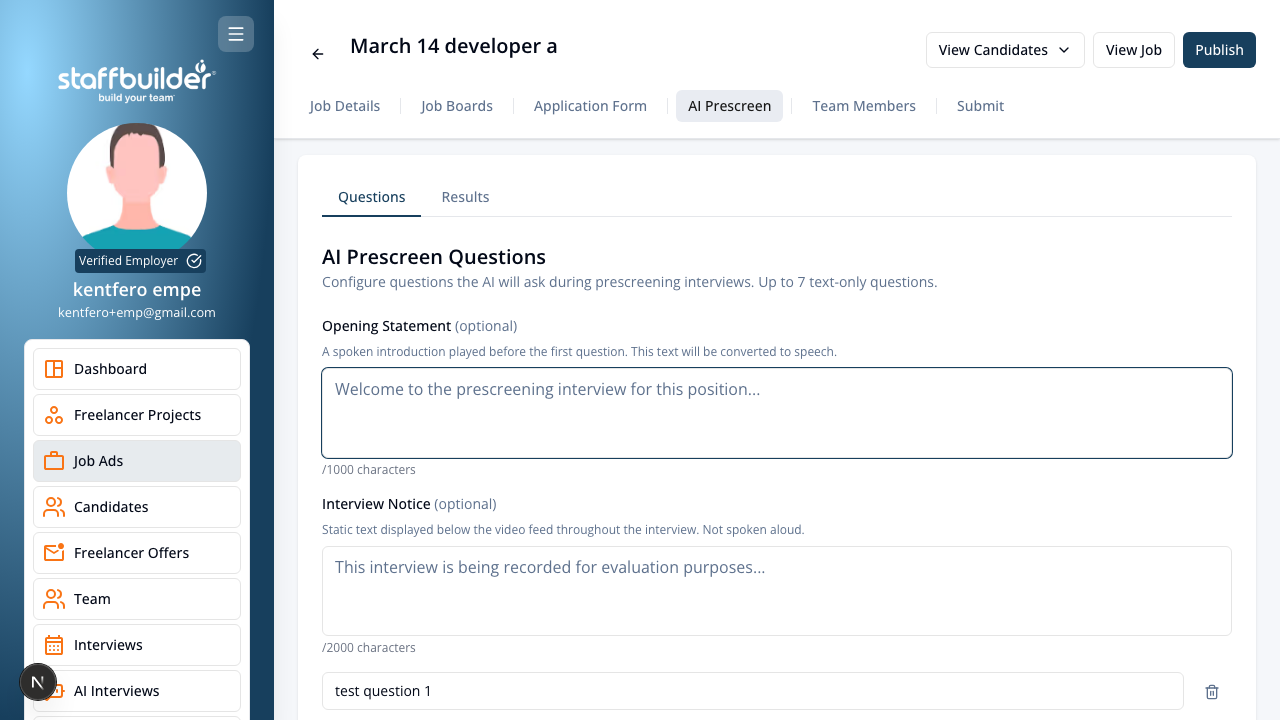The height and width of the screenshot is (720, 1280).
Task: Click the View Job button
Action: [1134, 50]
